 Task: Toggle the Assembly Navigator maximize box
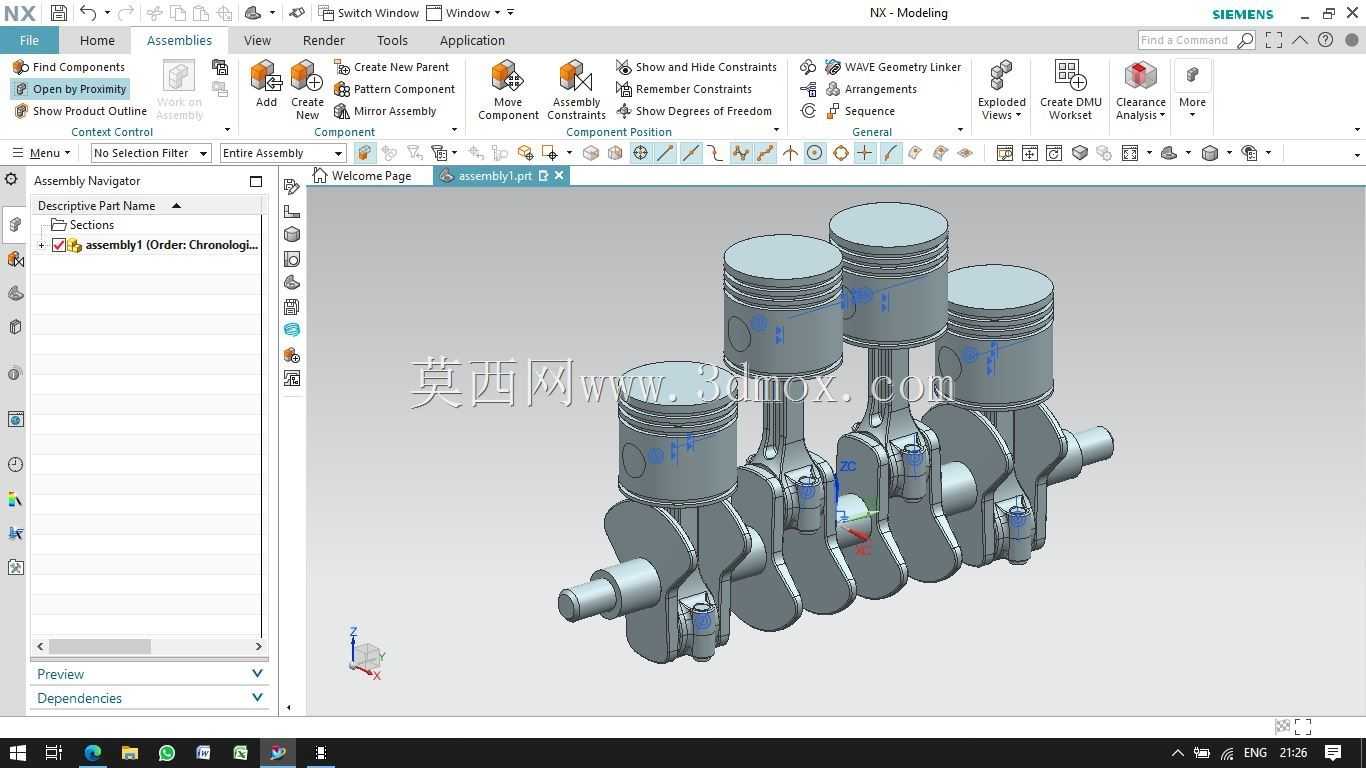tap(256, 181)
